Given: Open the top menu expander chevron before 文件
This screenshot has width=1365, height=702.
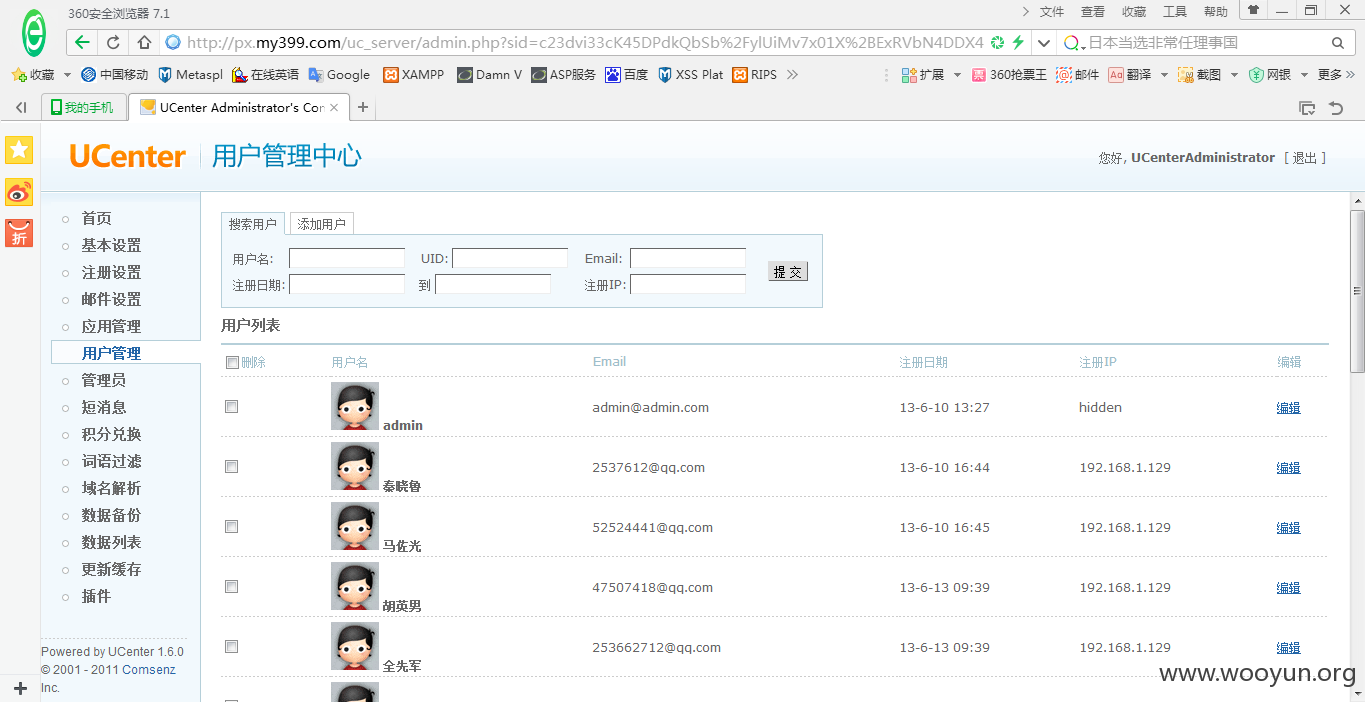Looking at the screenshot, I should pyautogui.click(x=1025, y=12).
